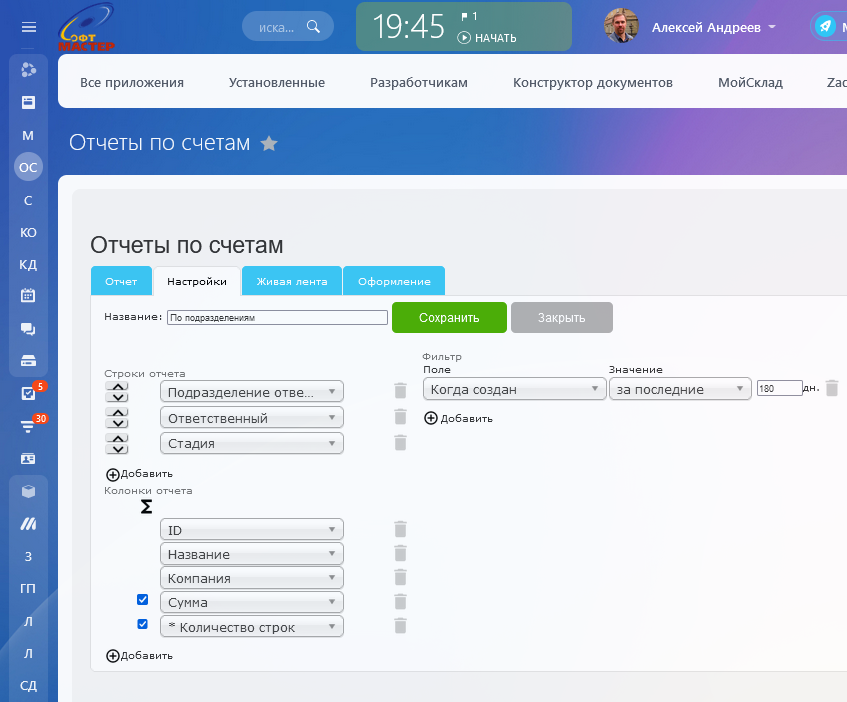Screen dimensions: 847x702
Task: Start the workday with НАЧАТЬ
Action: coord(487,38)
